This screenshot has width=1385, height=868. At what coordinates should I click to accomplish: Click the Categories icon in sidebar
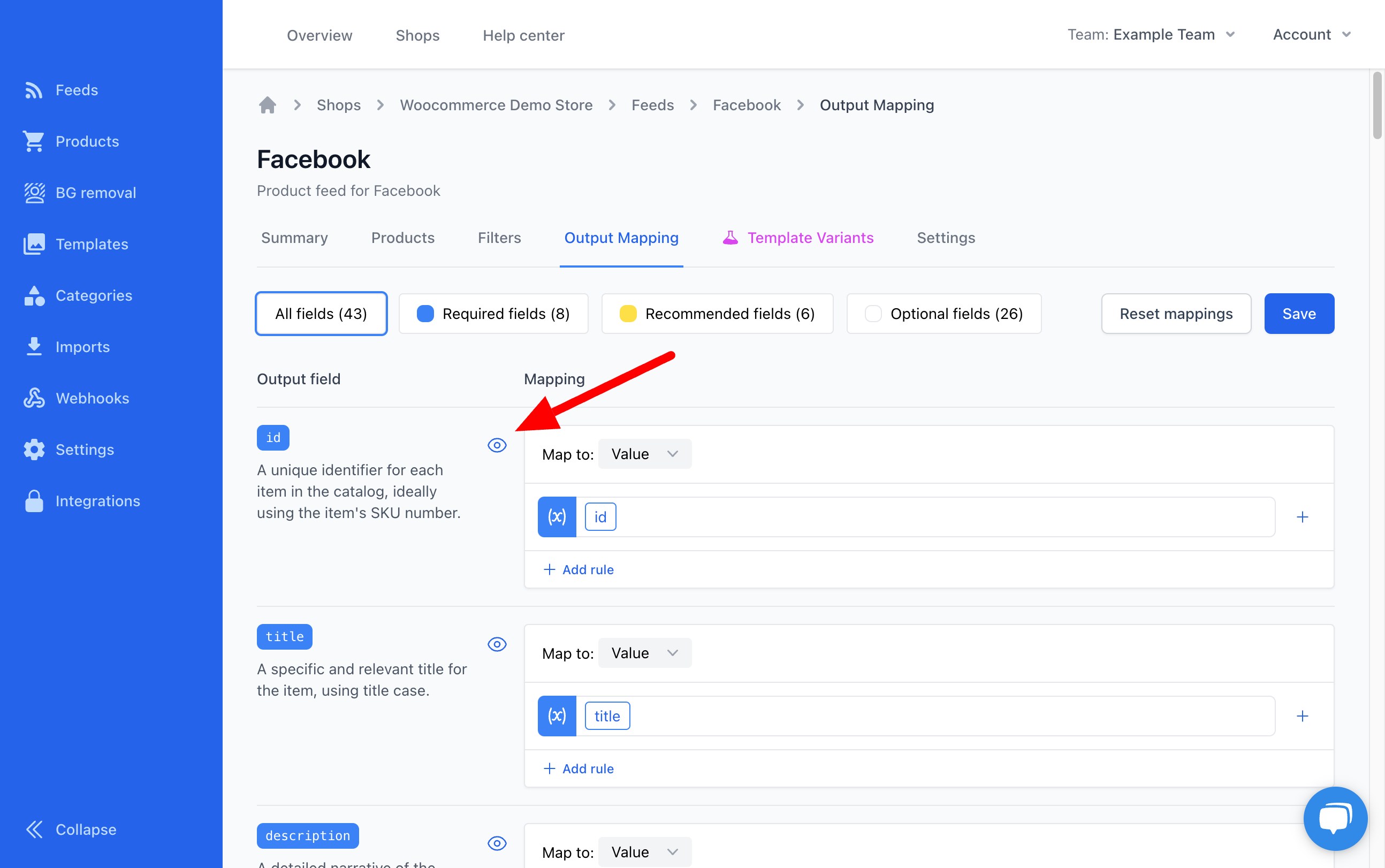pos(34,295)
